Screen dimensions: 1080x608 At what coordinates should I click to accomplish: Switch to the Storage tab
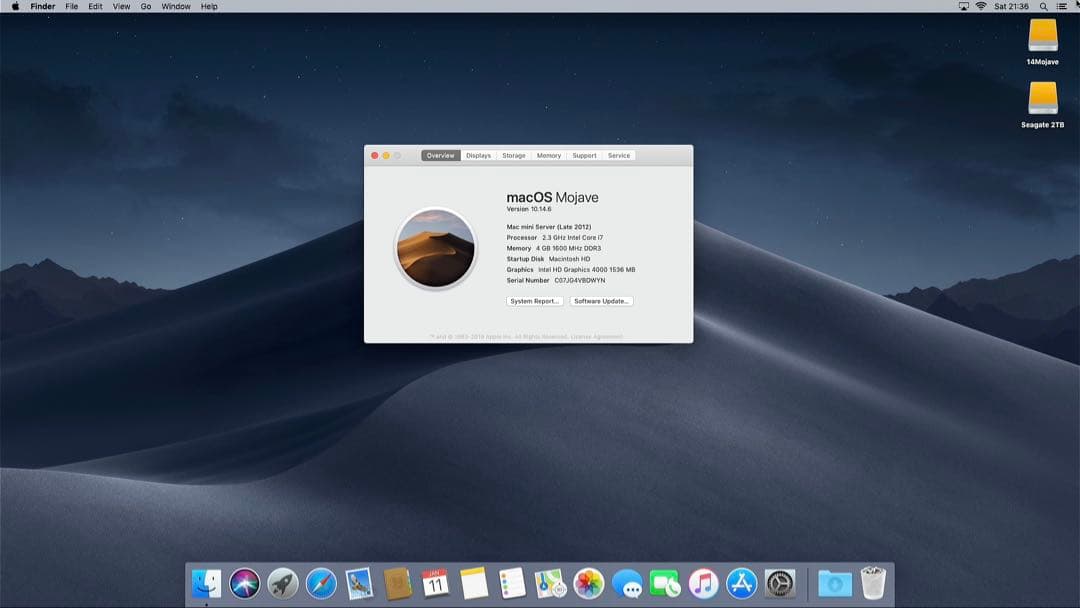click(x=513, y=155)
